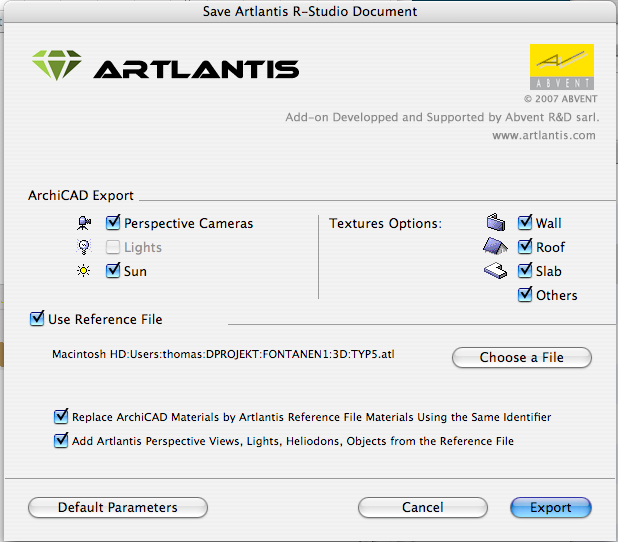Toggle the Slab textures checkbox

point(525,271)
